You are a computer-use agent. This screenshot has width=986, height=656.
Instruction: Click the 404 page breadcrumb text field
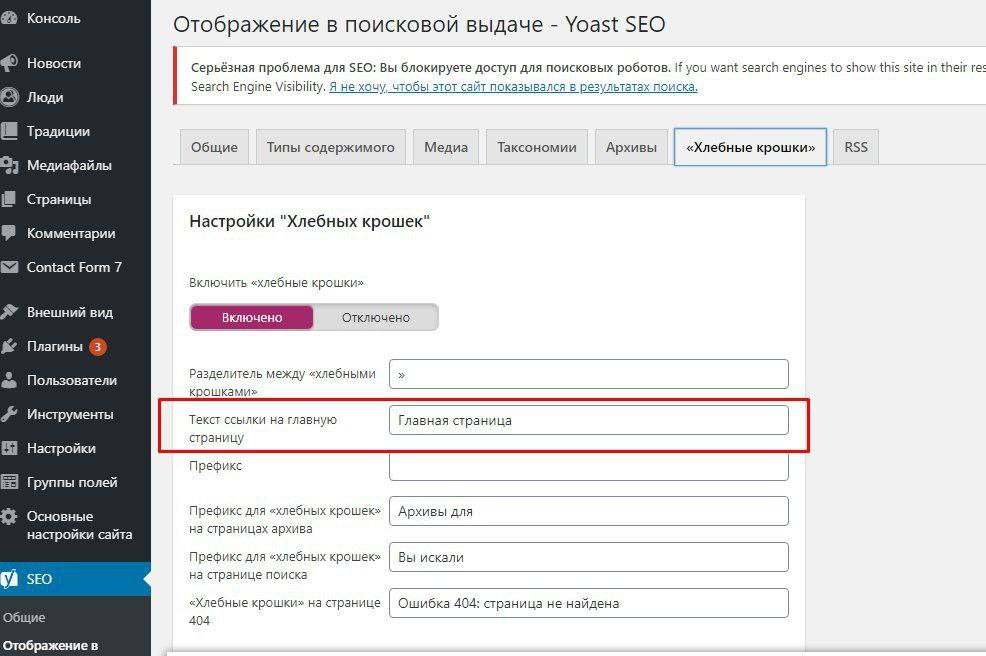588,603
